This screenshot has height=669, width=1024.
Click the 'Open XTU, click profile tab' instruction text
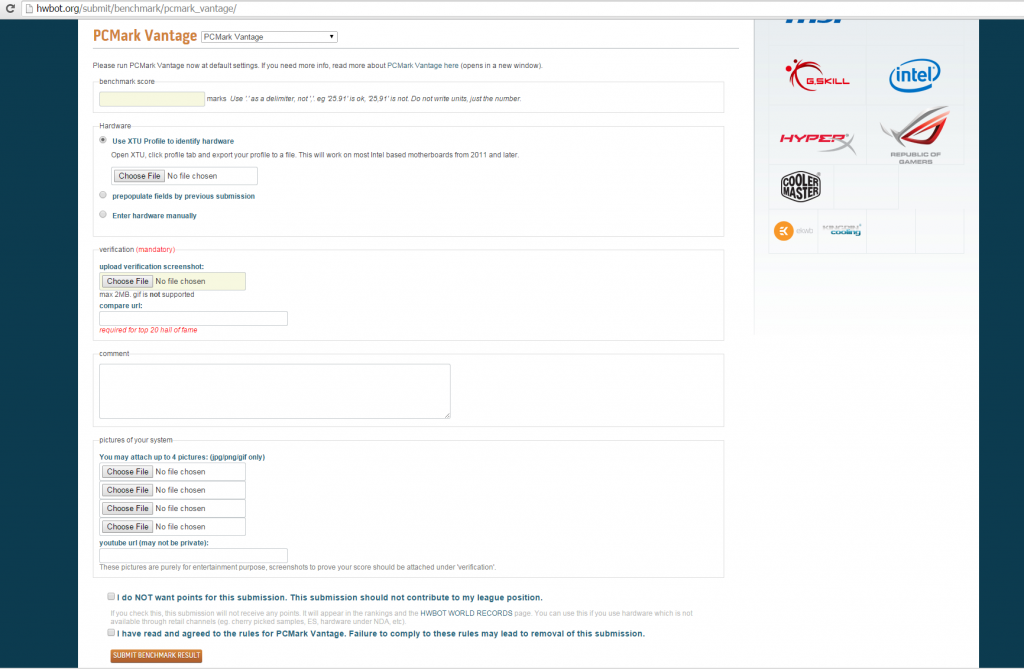click(x=315, y=155)
